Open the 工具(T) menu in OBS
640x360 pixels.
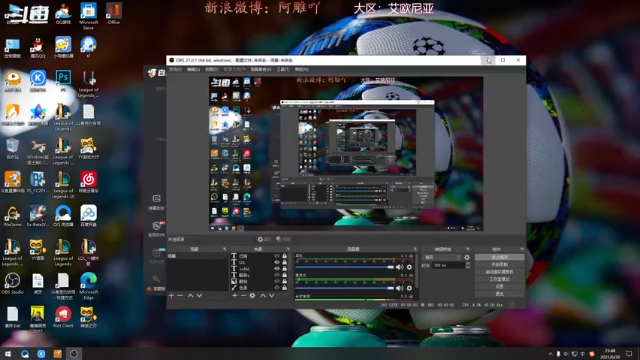point(283,69)
